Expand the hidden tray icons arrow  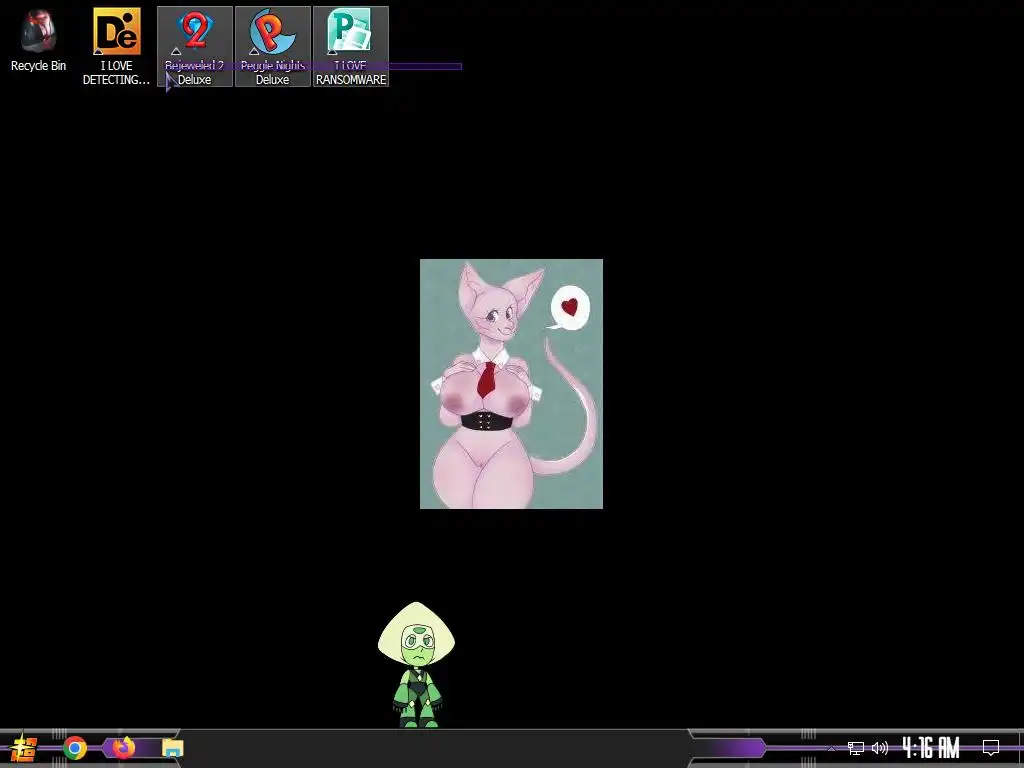[x=831, y=748]
